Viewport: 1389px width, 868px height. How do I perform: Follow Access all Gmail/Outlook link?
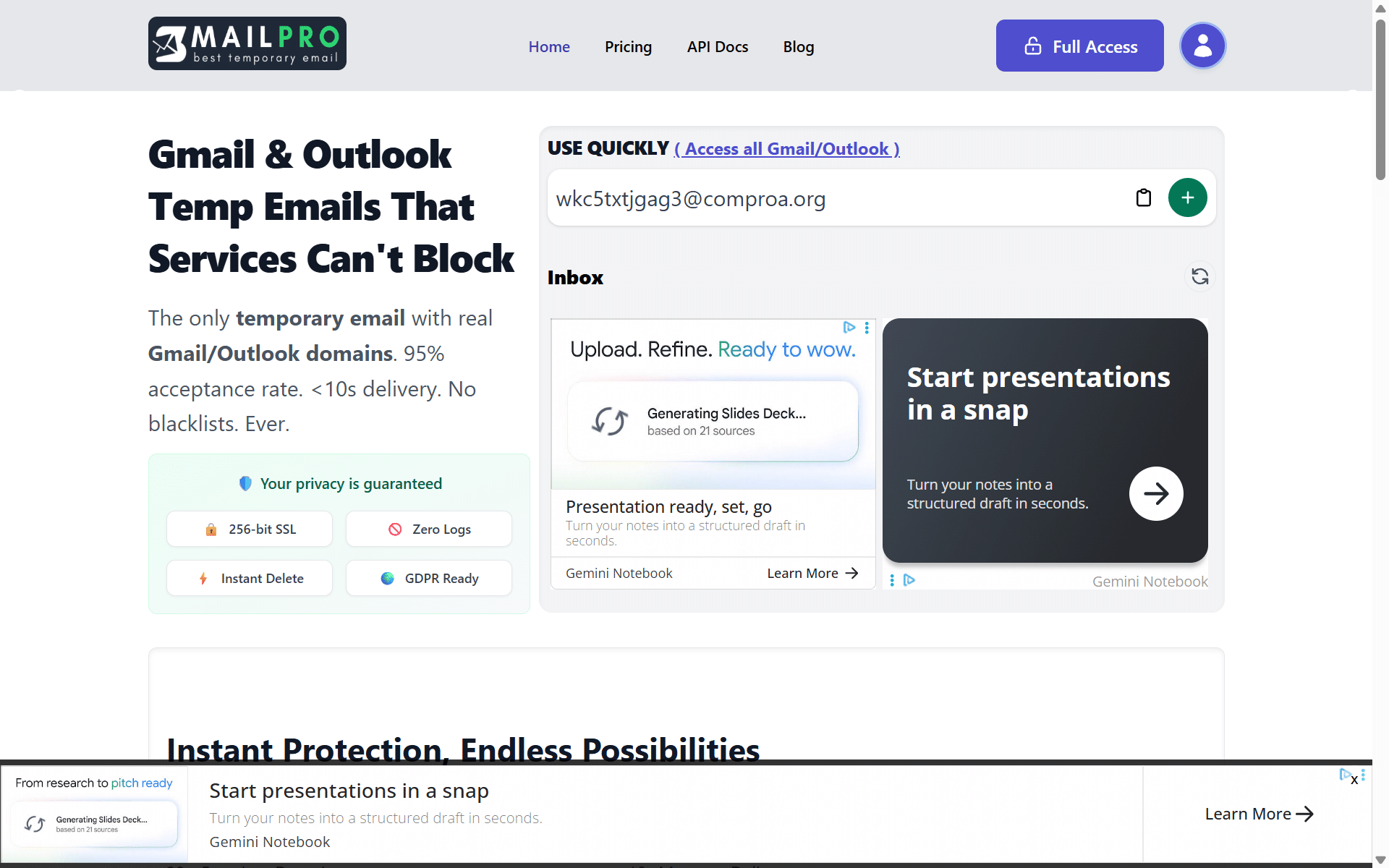click(x=787, y=149)
